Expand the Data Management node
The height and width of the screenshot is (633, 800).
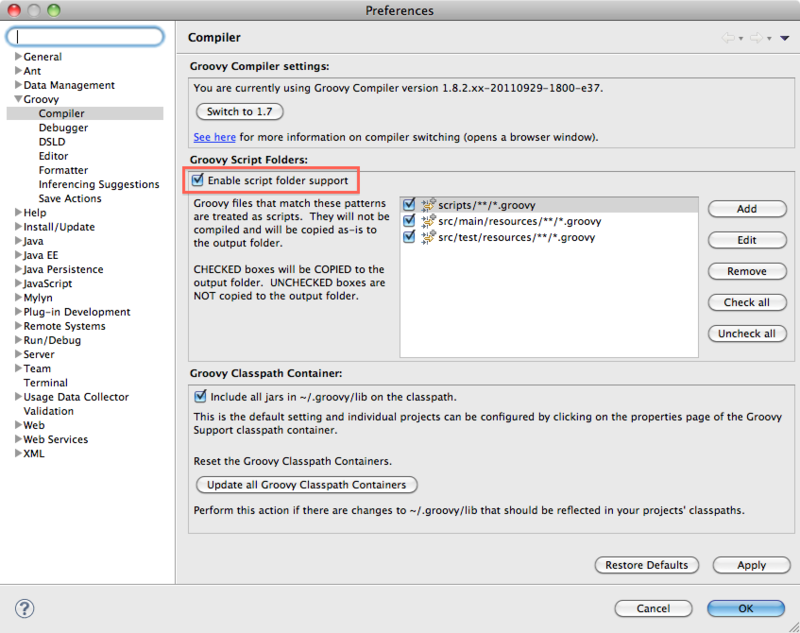click(18, 85)
